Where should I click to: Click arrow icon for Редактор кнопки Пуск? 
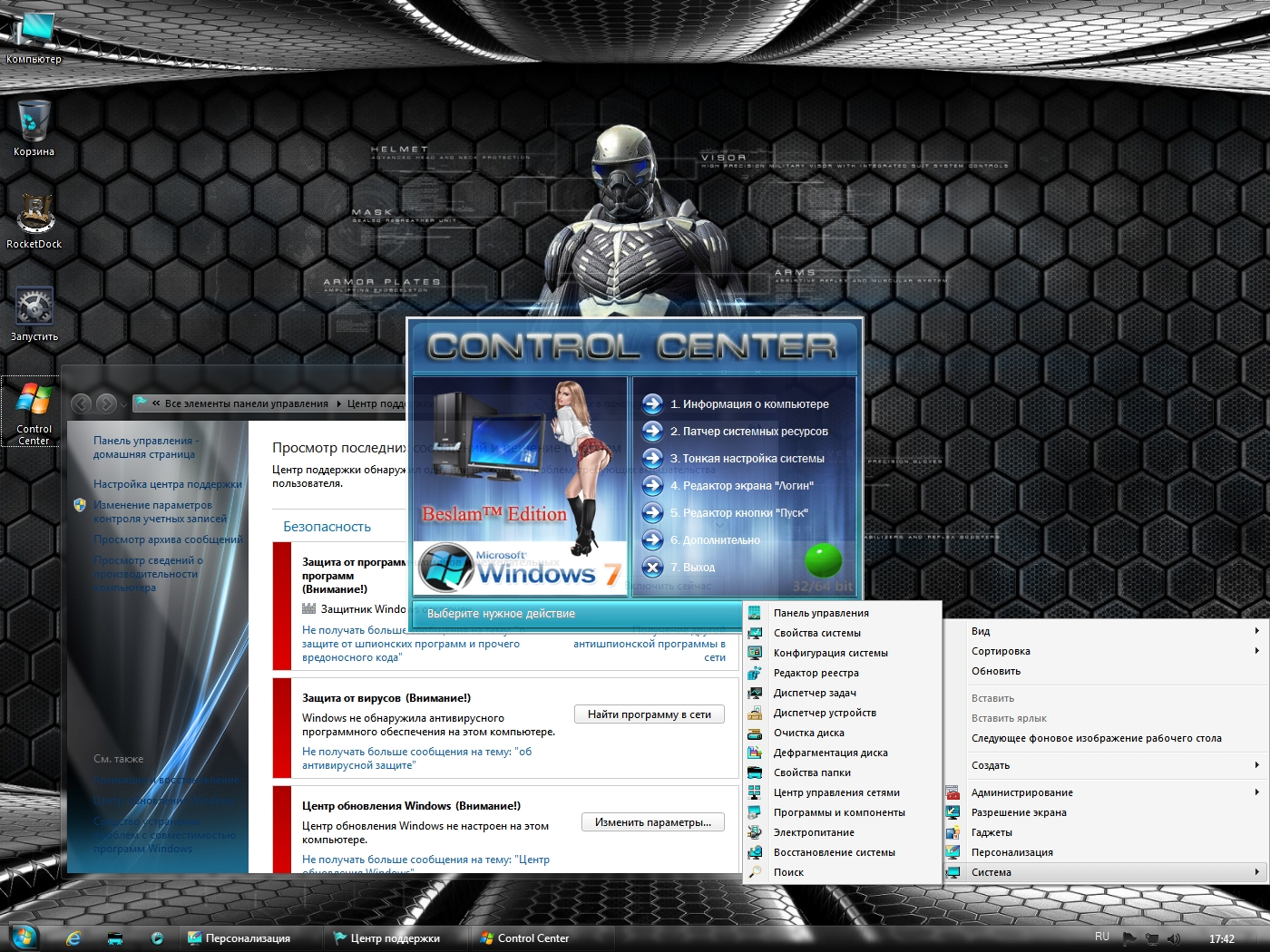pyautogui.click(x=652, y=513)
